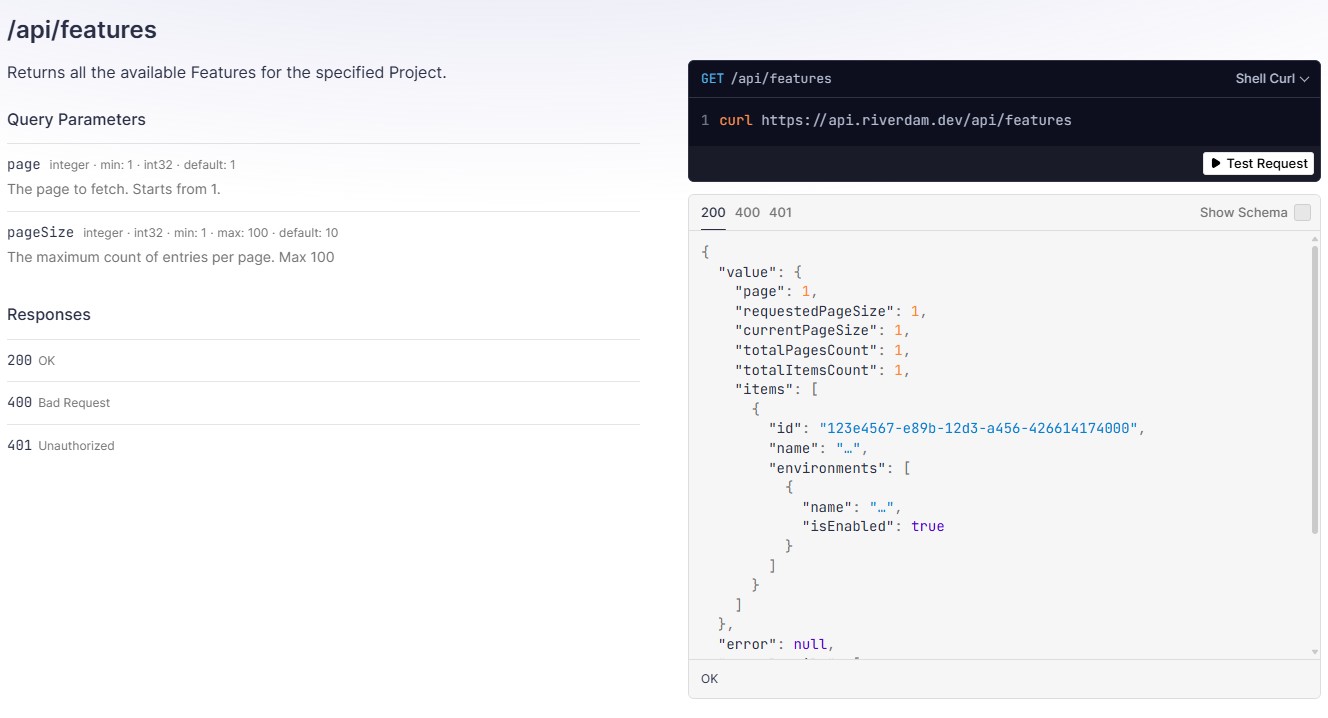This screenshot has height=718, width=1328.
Task: Click the GET /api/features request title
Action: (x=766, y=78)
